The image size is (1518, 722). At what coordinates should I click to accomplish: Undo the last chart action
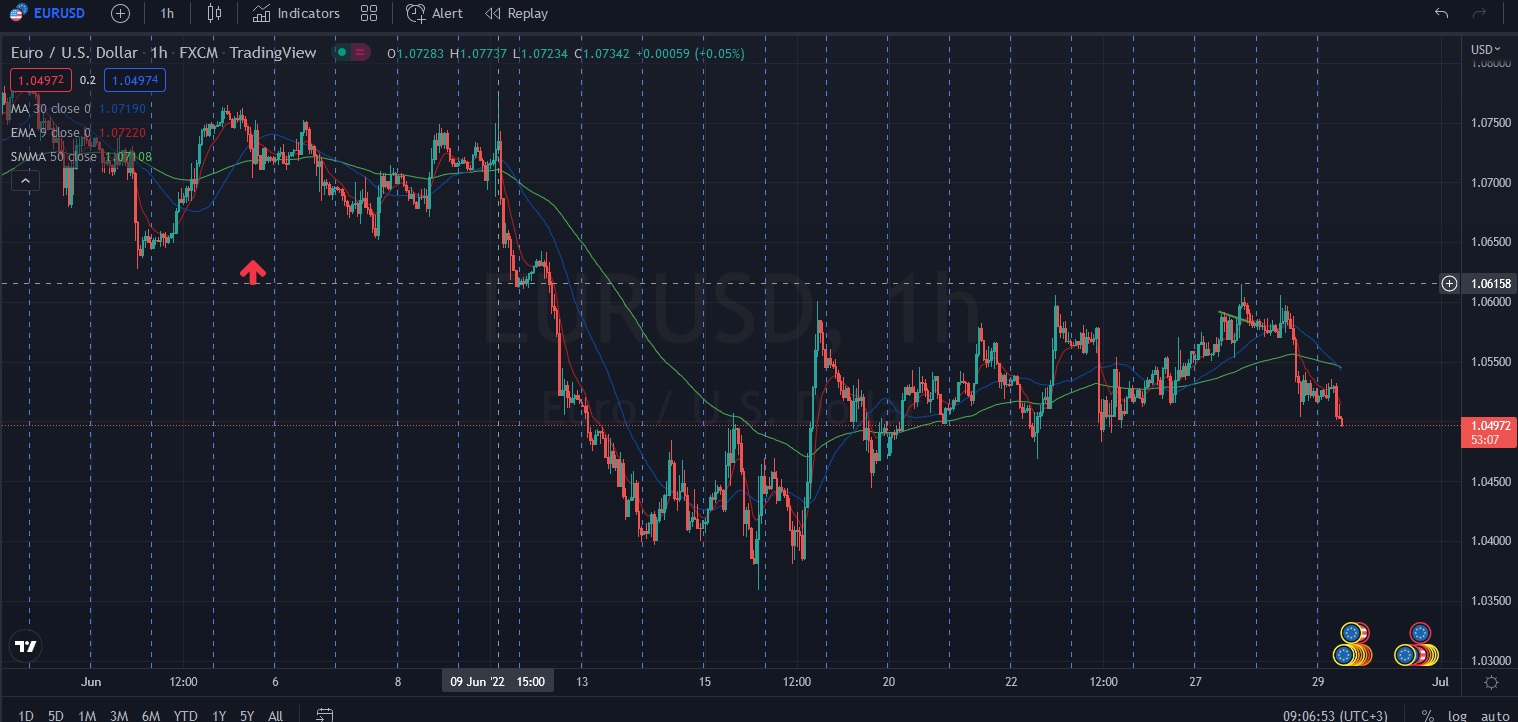tap(1441, 13)
